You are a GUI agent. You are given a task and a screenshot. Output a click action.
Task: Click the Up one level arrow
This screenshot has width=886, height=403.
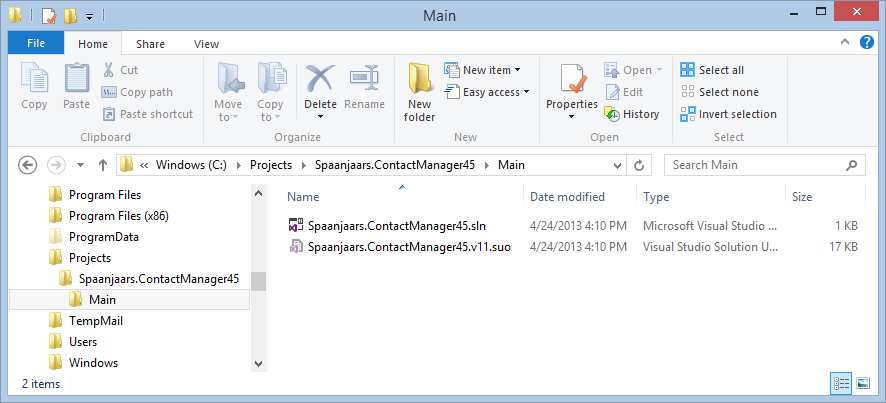pos(102,165)
